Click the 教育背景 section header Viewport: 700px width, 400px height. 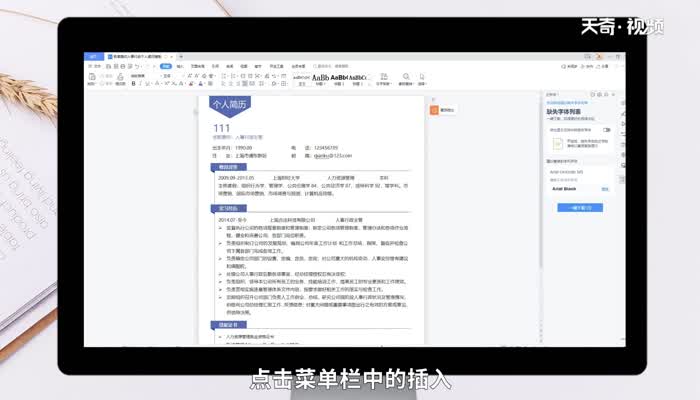tap(228, 167)
